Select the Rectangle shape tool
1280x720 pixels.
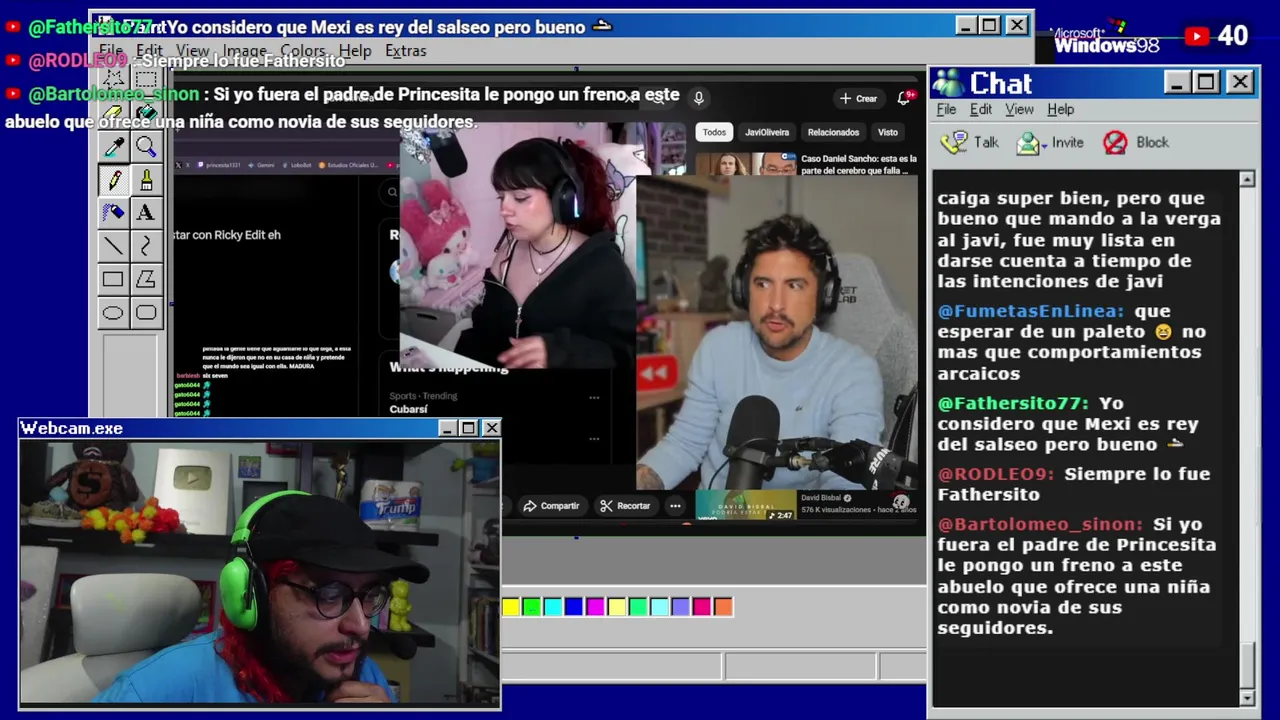click(x=114, y=280)
